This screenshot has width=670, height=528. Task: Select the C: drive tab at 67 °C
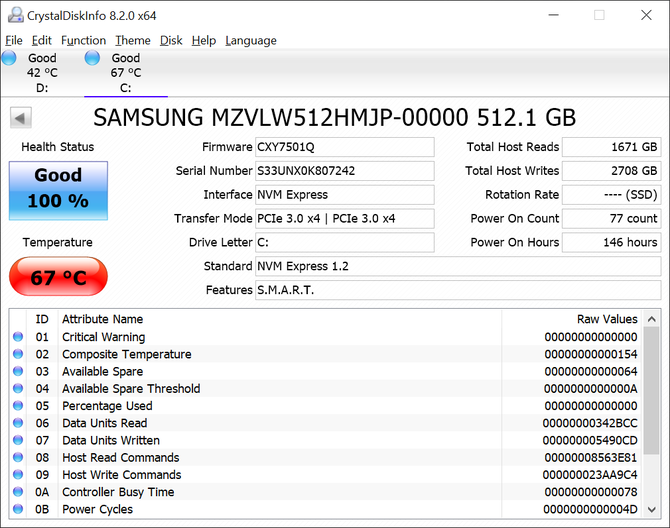point(126,73)
